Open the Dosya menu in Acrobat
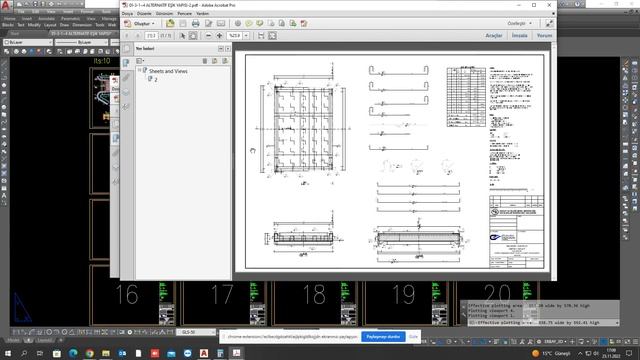Image resolution: width=640 pixels, height=360 pixels. point(127,13)
